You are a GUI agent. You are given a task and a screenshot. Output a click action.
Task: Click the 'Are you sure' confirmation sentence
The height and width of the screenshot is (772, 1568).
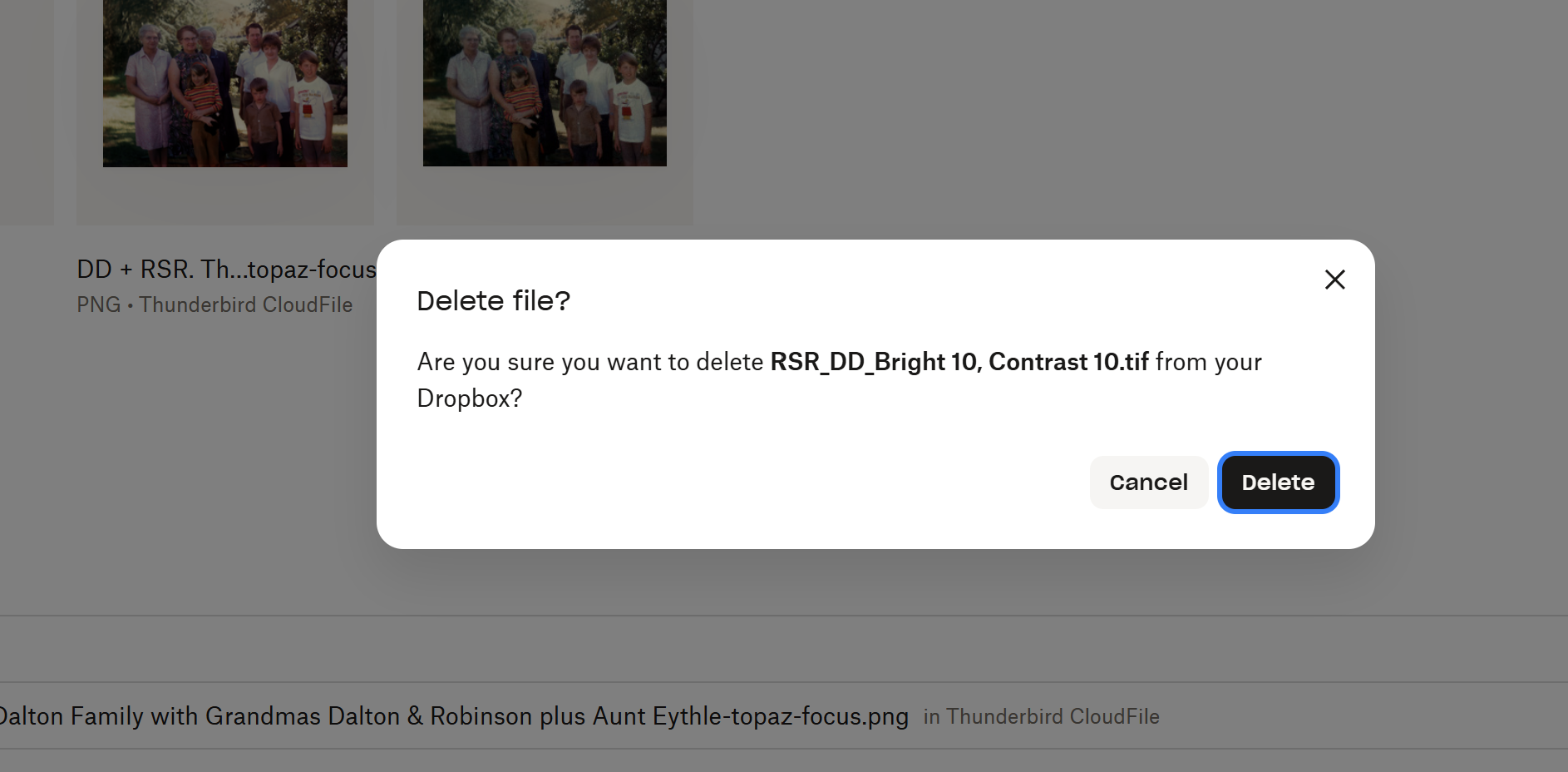(590, 362)
